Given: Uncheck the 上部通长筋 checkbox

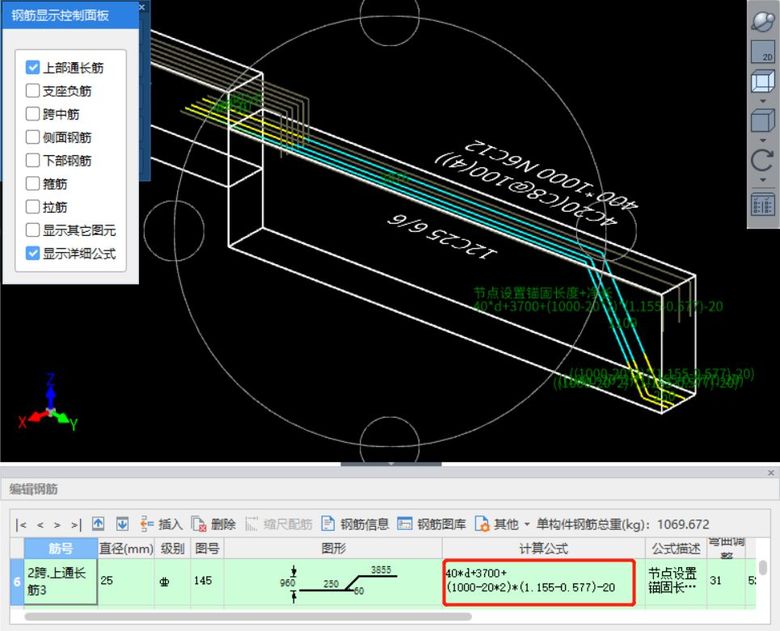Looking at the screenshot, I should pyautogui.click(x=33, y=68).
